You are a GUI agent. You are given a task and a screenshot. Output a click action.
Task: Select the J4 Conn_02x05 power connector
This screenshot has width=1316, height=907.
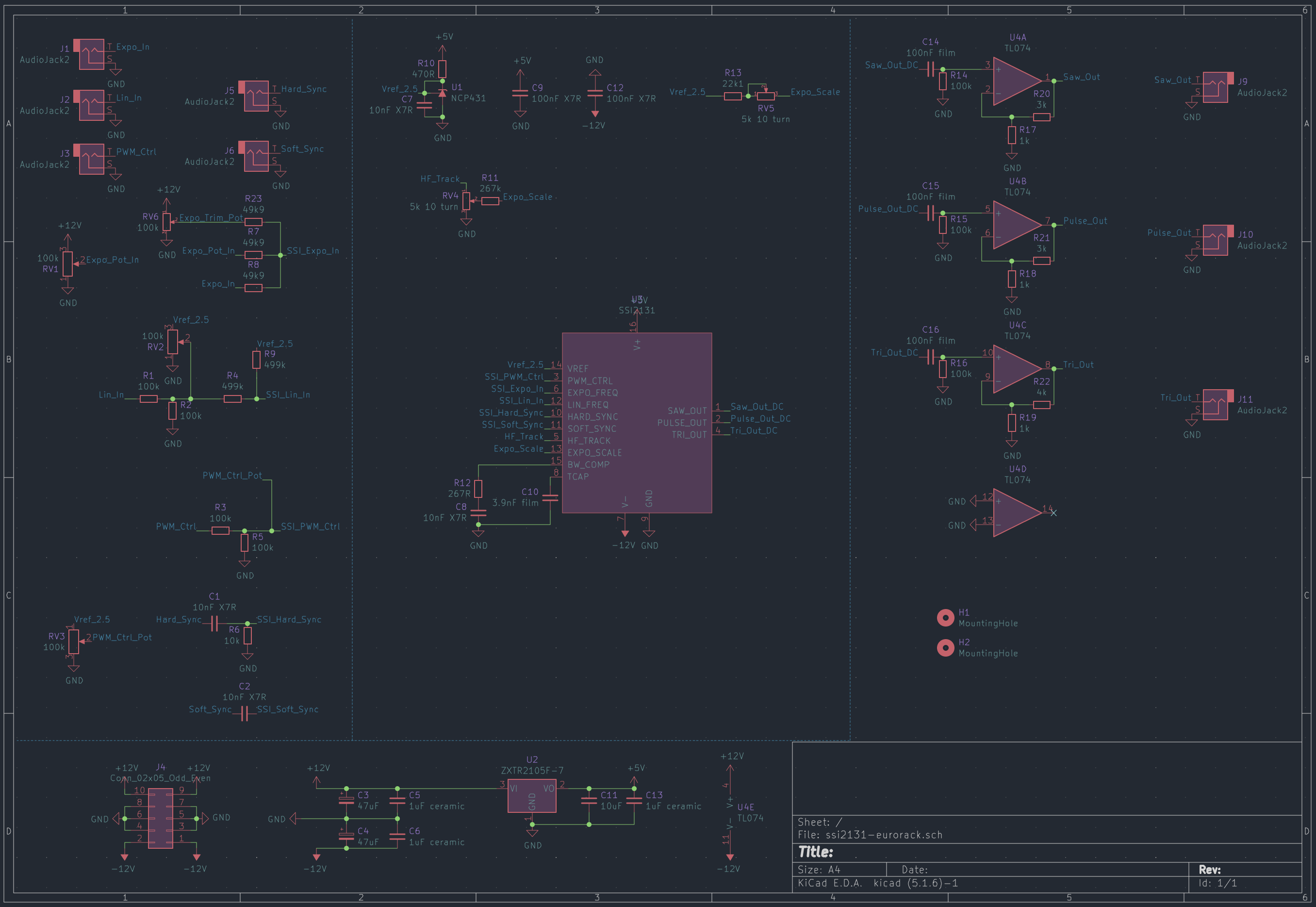(x=160, y=818)
